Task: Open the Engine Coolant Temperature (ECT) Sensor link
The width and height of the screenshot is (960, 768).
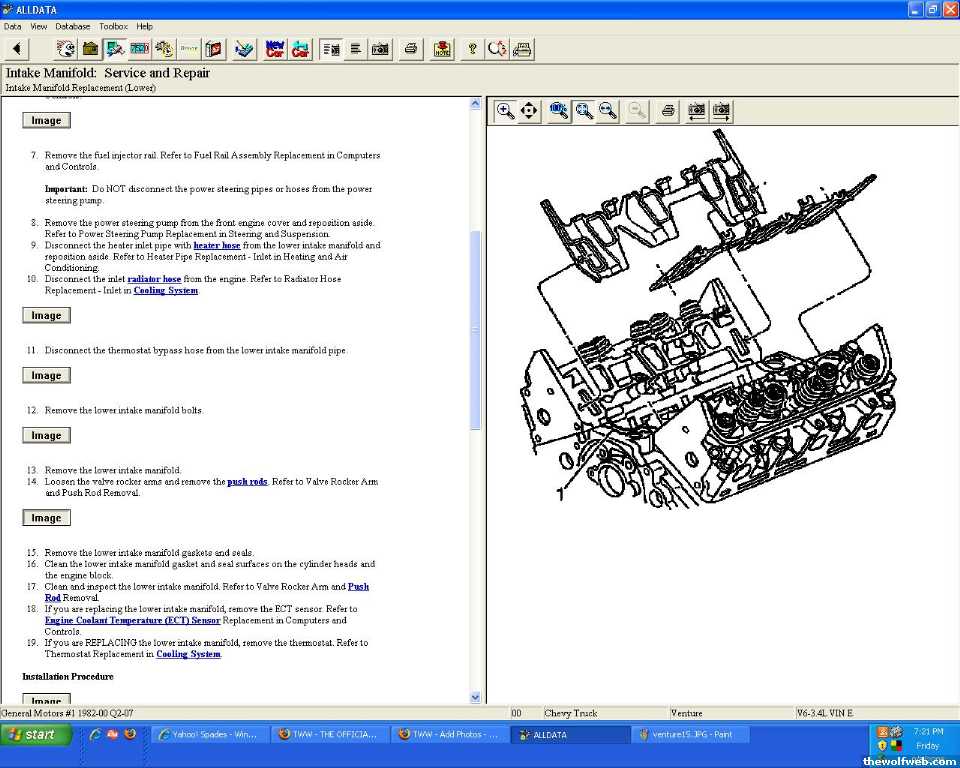Action: pos(132,620)
